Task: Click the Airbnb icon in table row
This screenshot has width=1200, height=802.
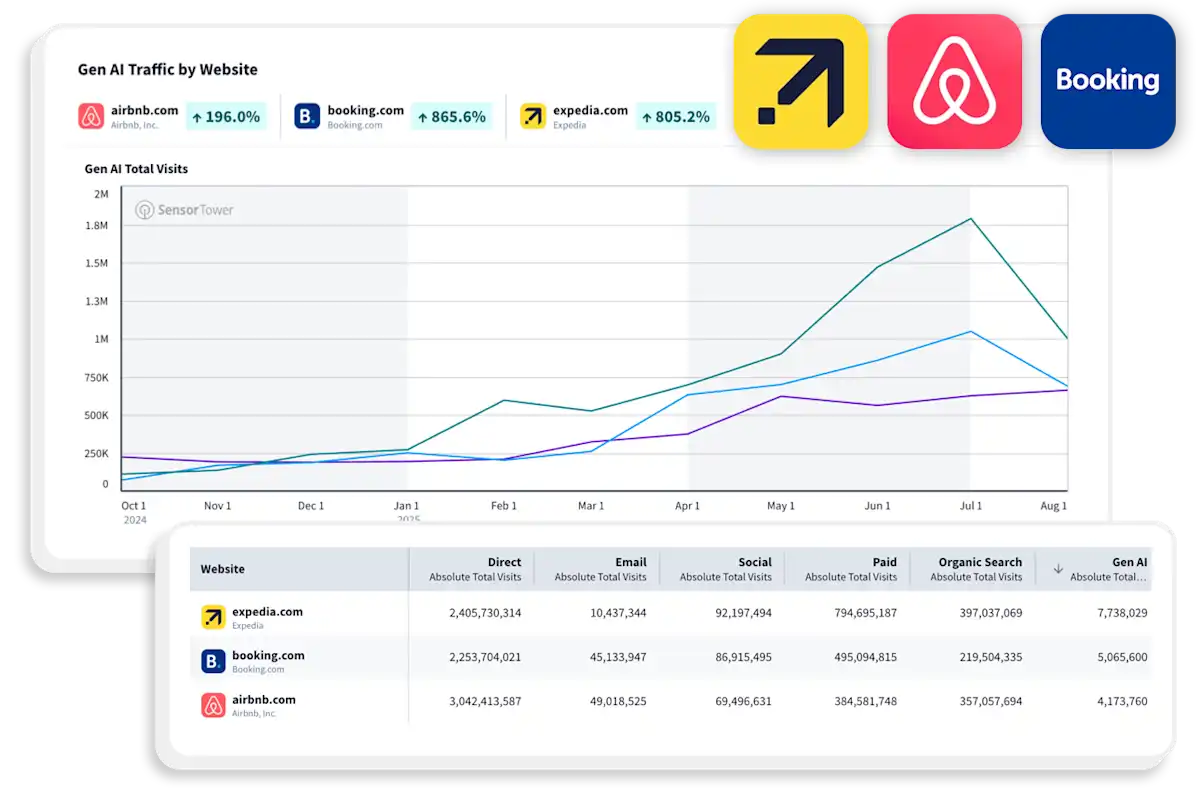Action: pyautogui.click(x=213, y=705)
